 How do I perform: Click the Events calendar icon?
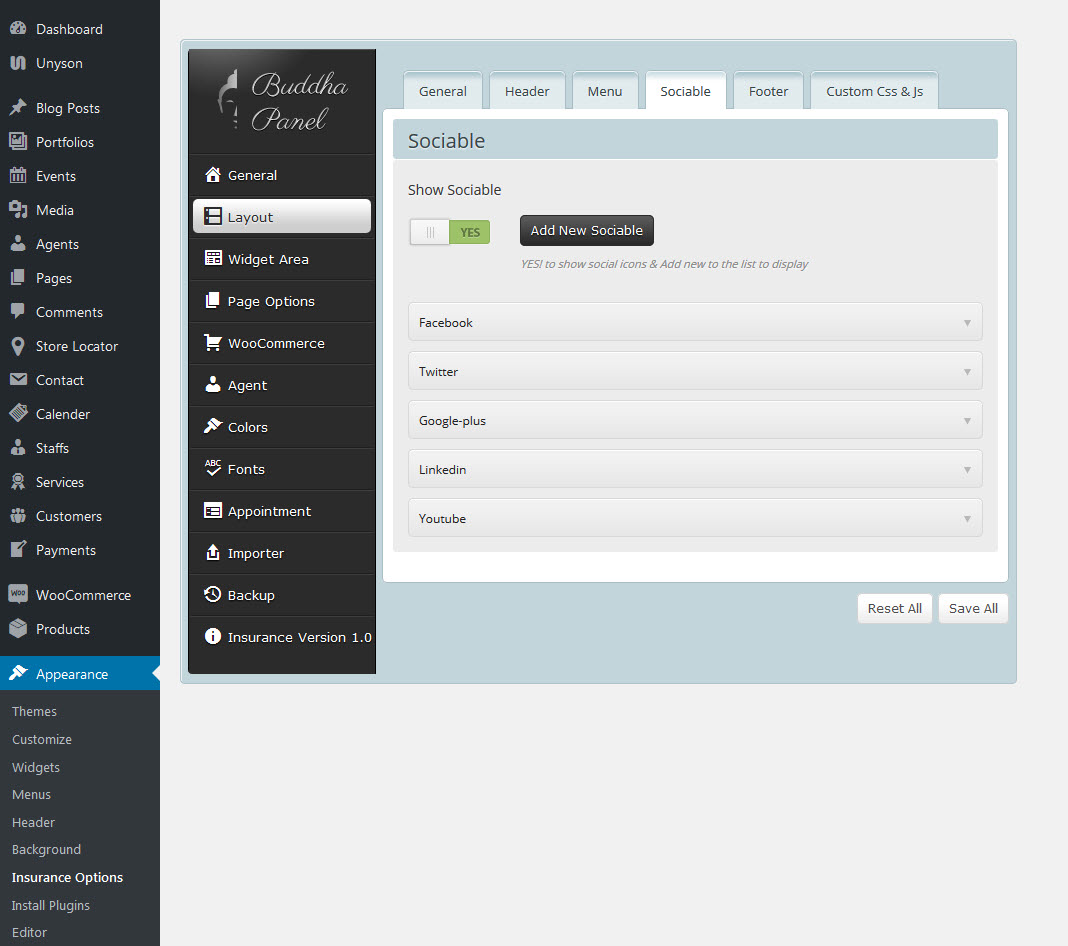tap(18, 176)
